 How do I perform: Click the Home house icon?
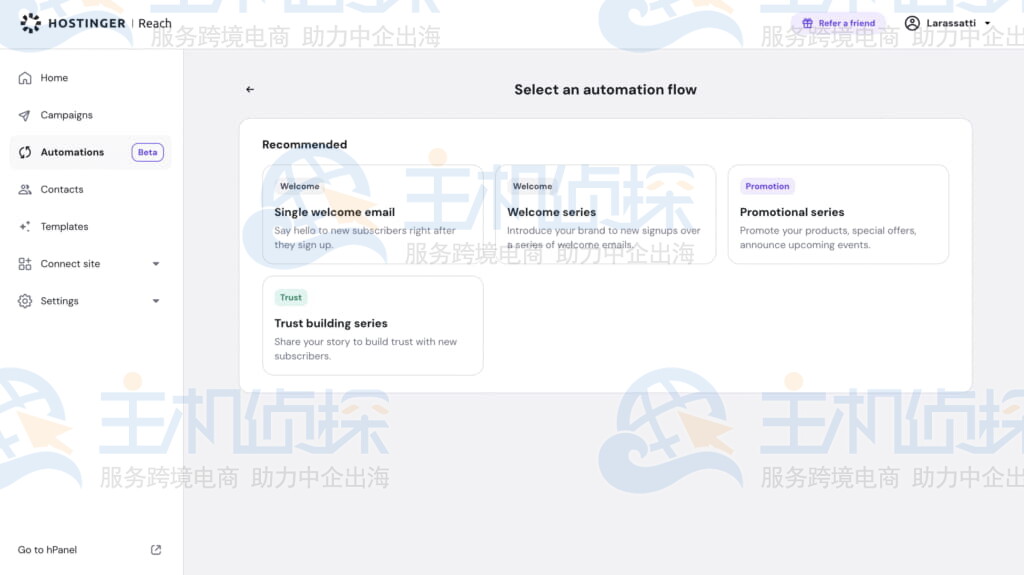click(25, 78)
